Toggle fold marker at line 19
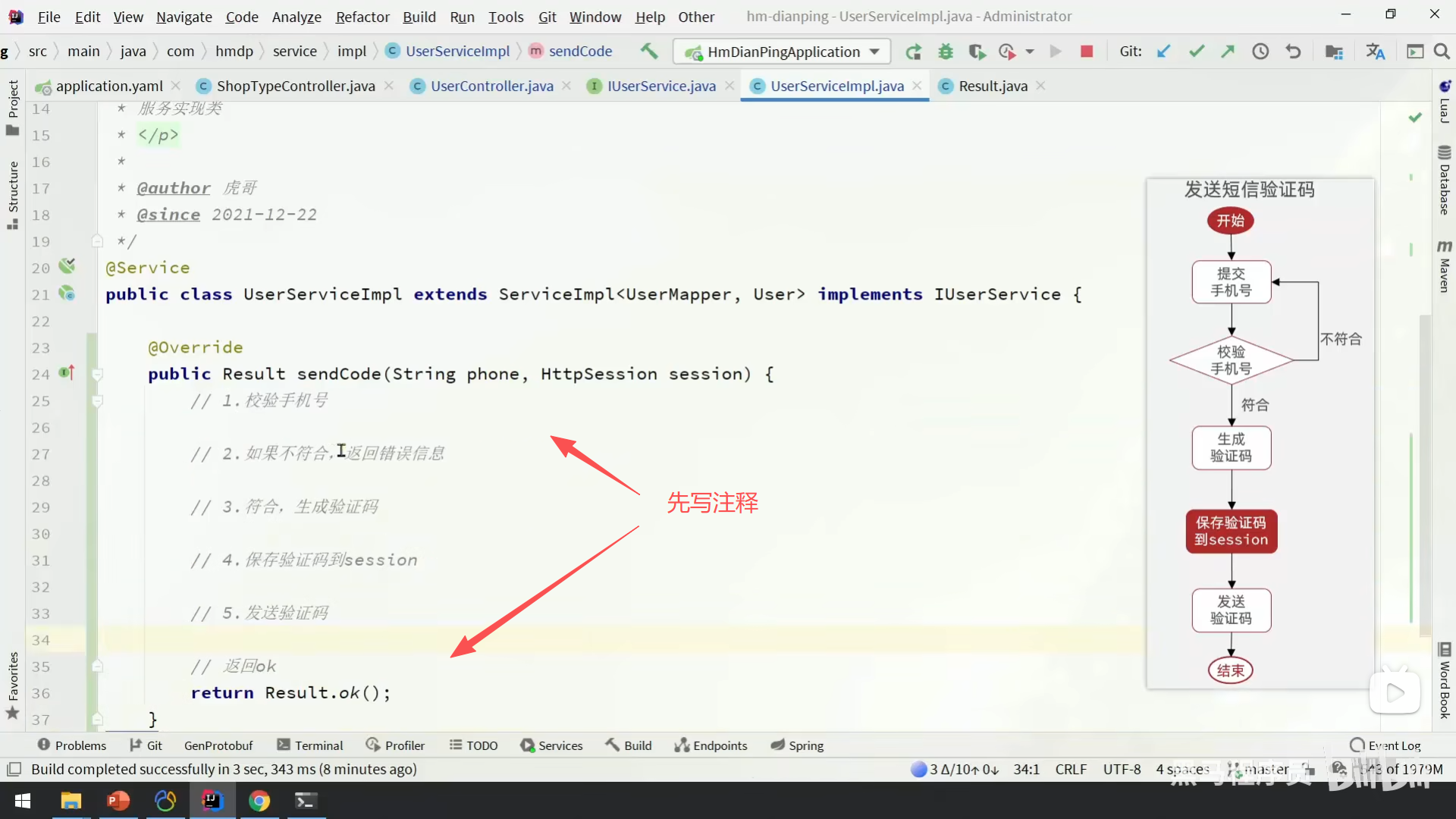1456x819 pixels. (x=97, y=241)
